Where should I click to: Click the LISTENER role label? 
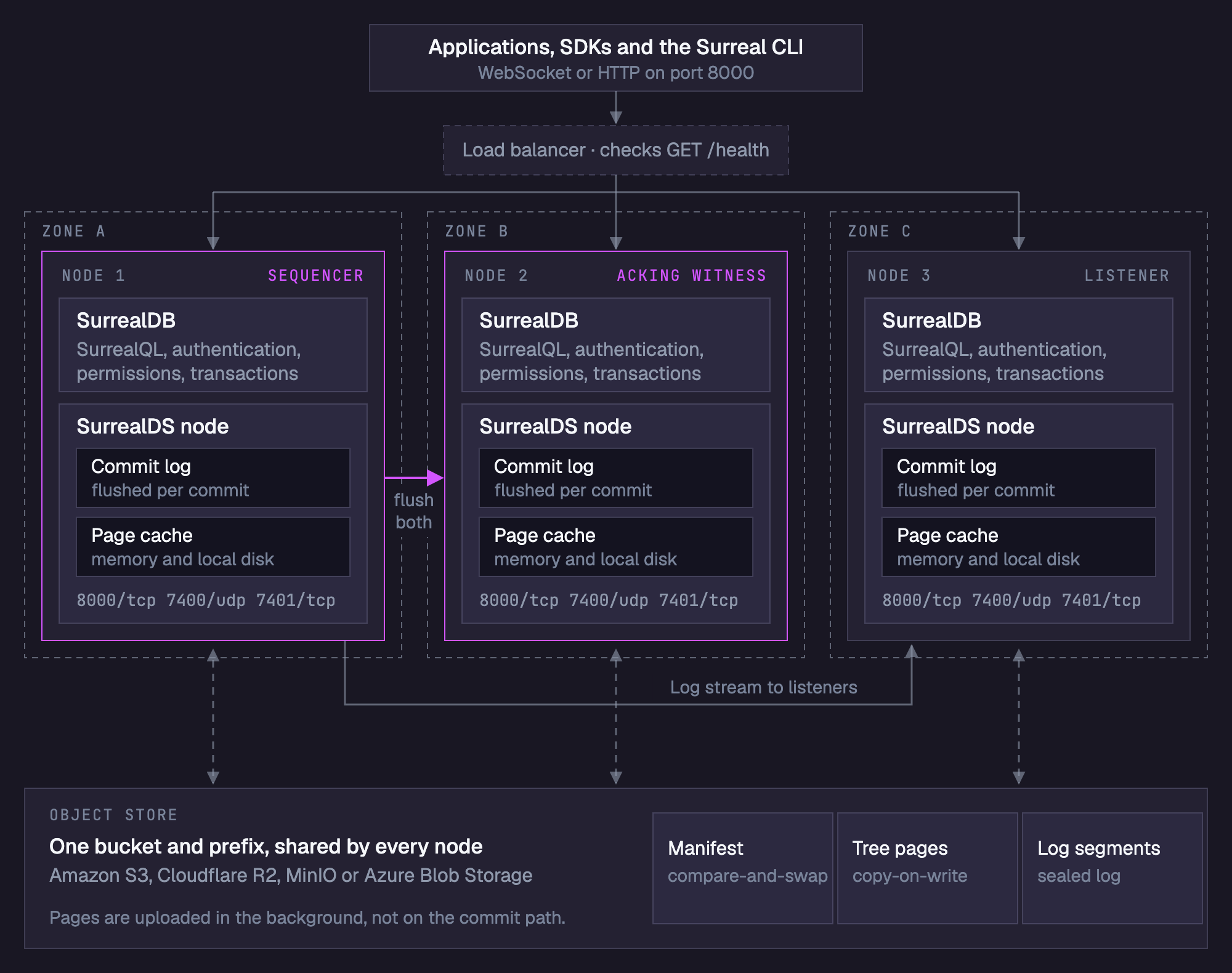pos(1127,275)
